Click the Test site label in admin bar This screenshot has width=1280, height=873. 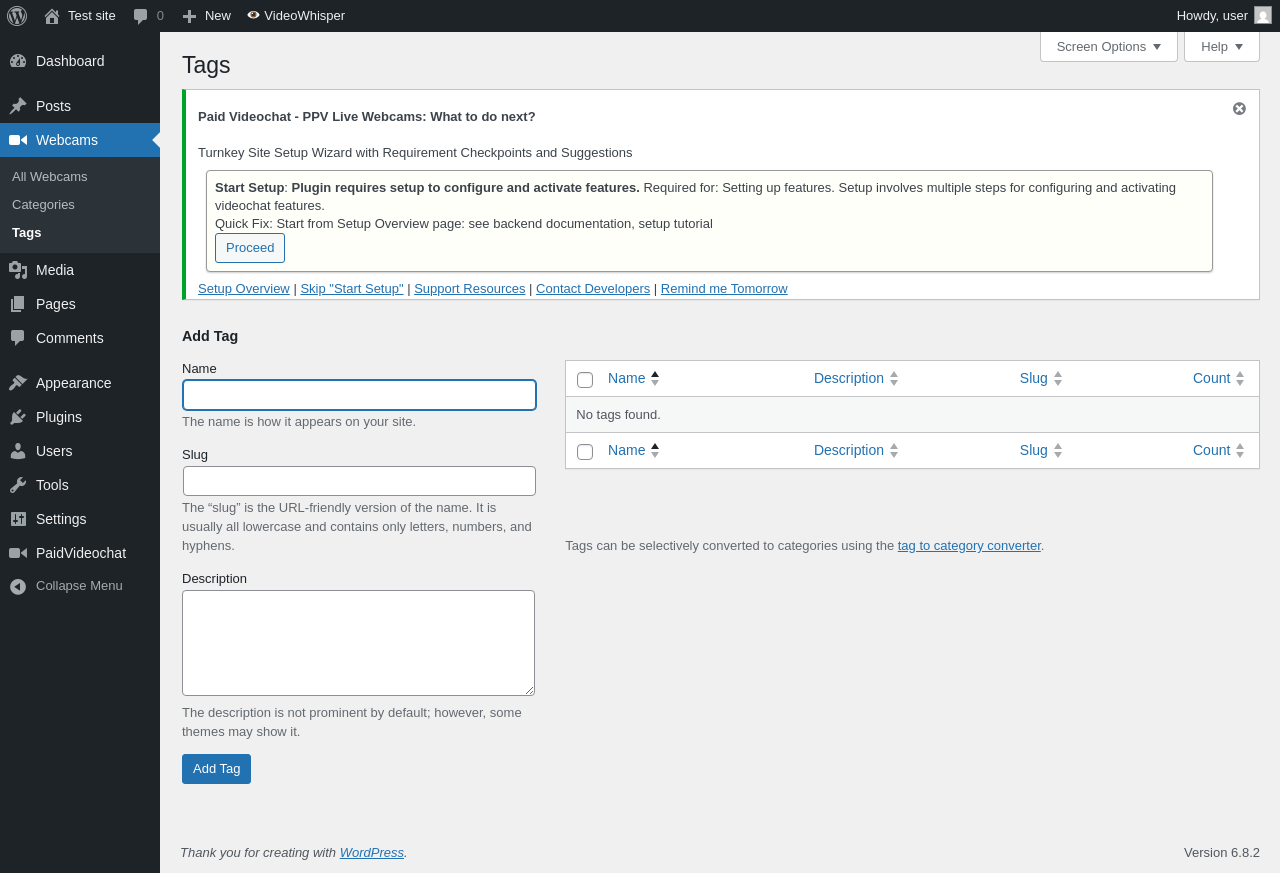[92, 16]
